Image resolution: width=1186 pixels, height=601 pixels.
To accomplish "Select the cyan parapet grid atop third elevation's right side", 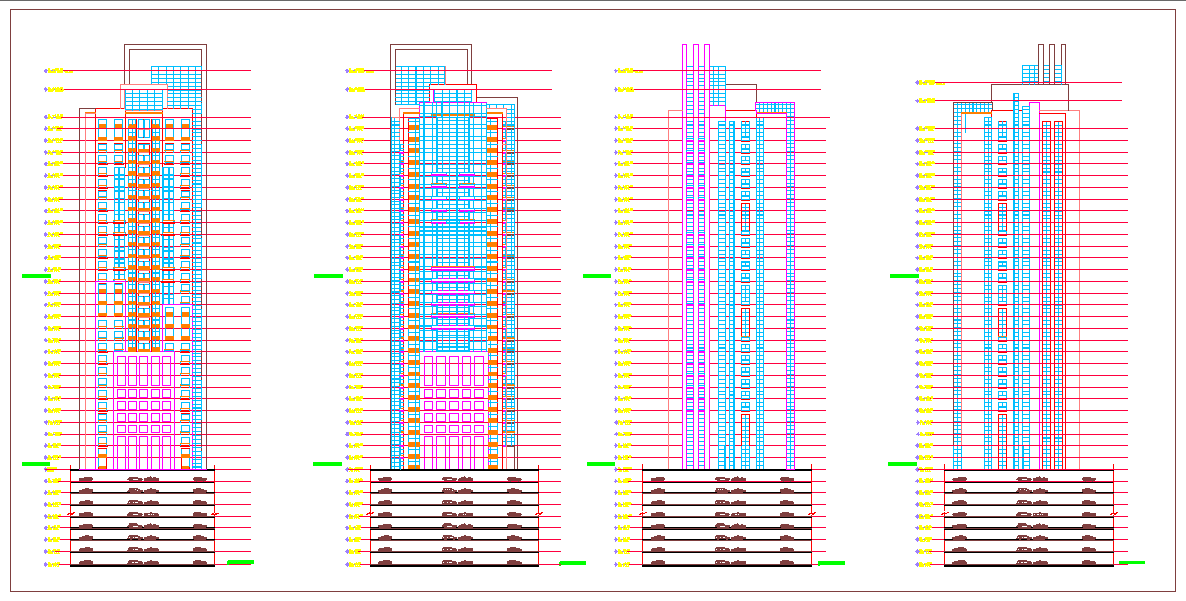I will tap(775, 107).
